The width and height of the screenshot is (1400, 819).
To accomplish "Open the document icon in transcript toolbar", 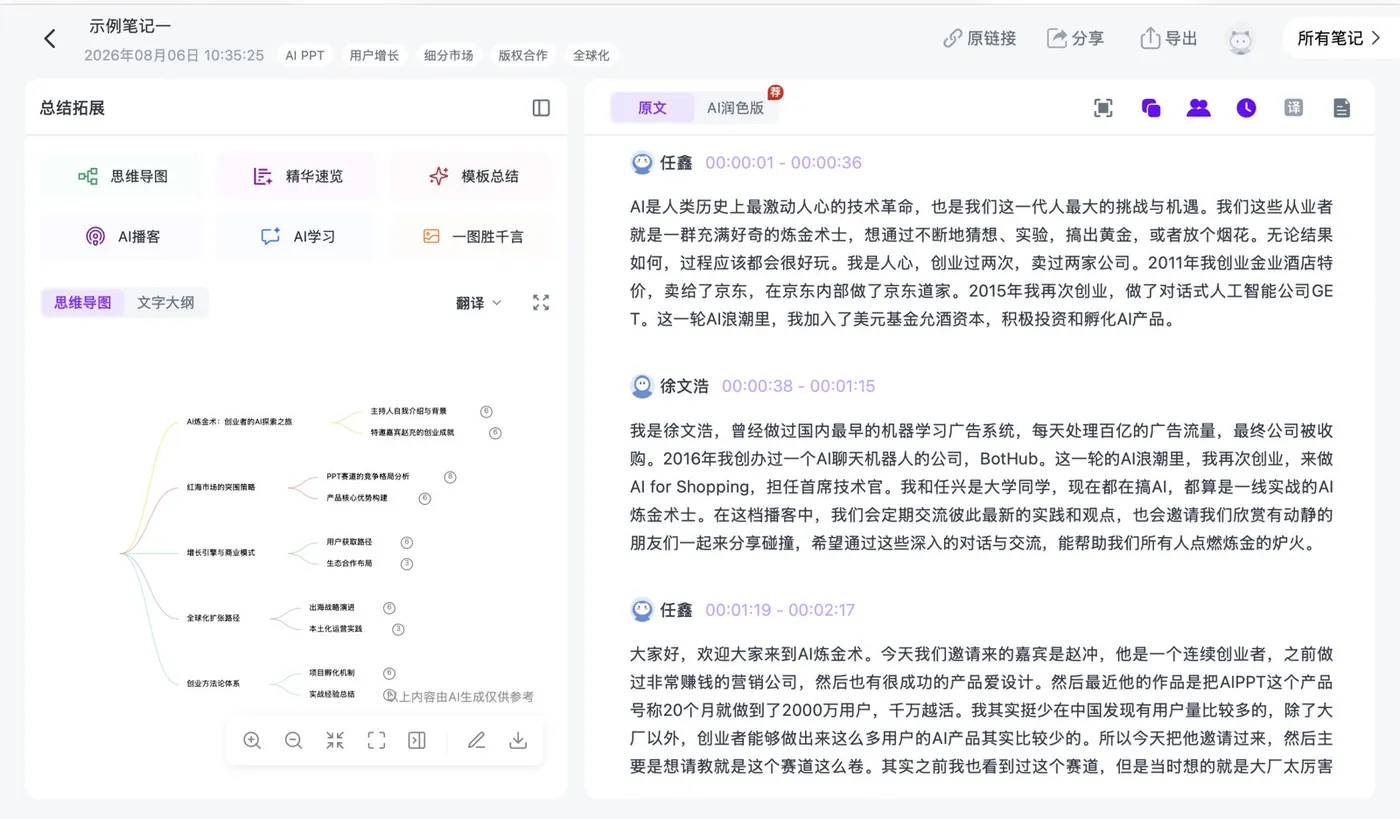I will (1342, 108).
